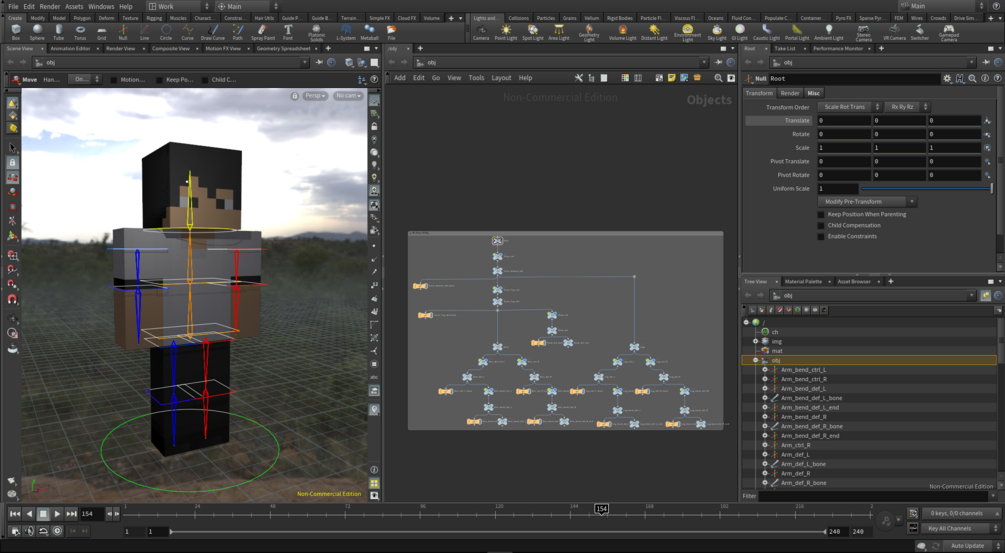Image resolution: width=1005 pixels, height=553 pixels.
Task: Select the Tube shelf tool
Action: (58, 32)
